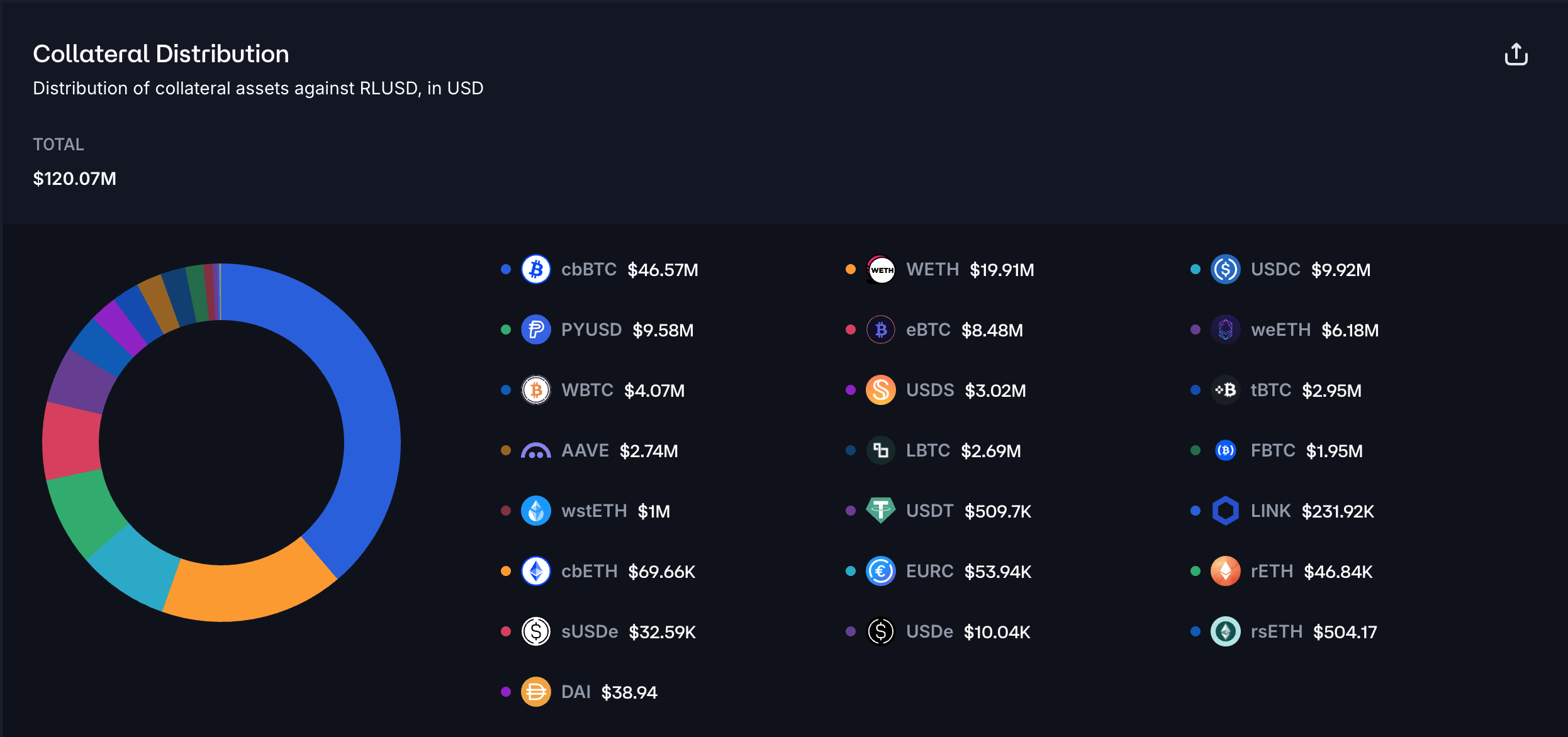Click the share/export icon

pyautogui.click(x=1516, y=55)
